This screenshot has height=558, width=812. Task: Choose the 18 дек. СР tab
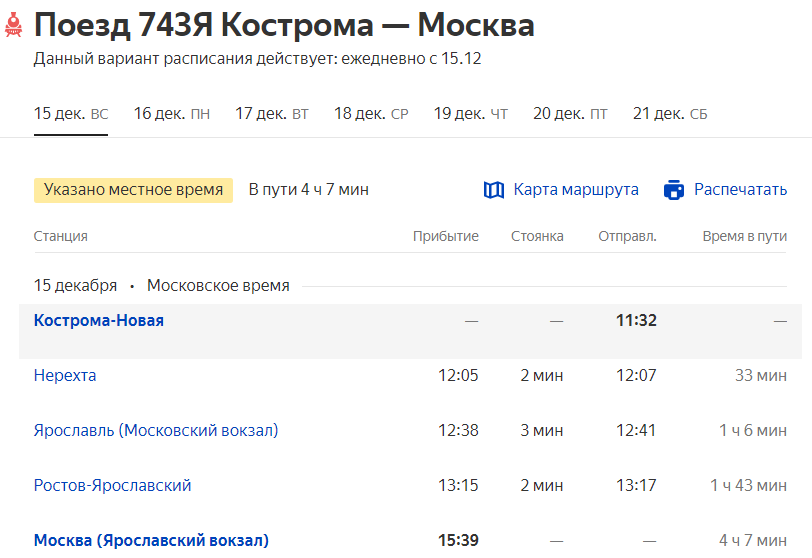coord(371,114)
